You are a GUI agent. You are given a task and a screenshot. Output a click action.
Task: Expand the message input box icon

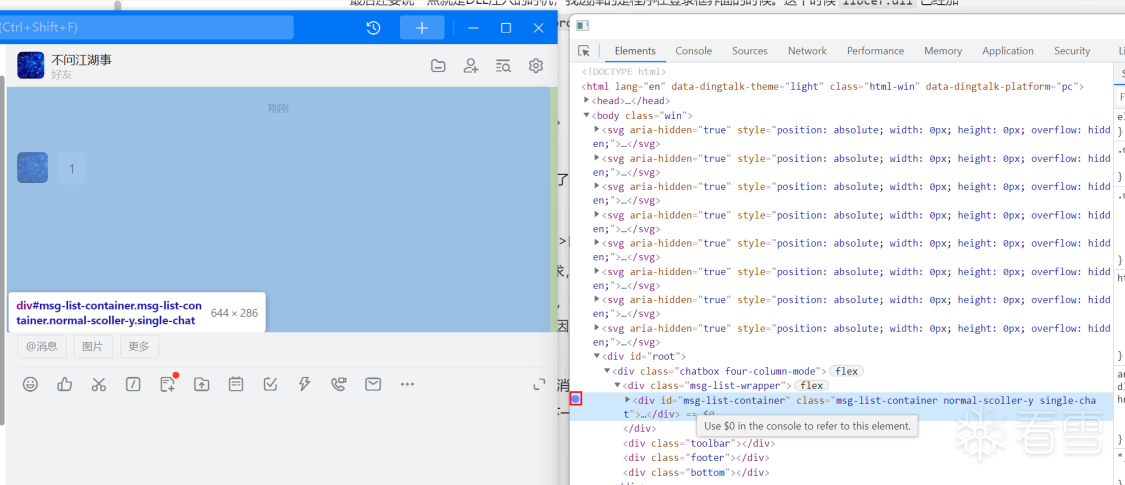[x=540, y=385]
